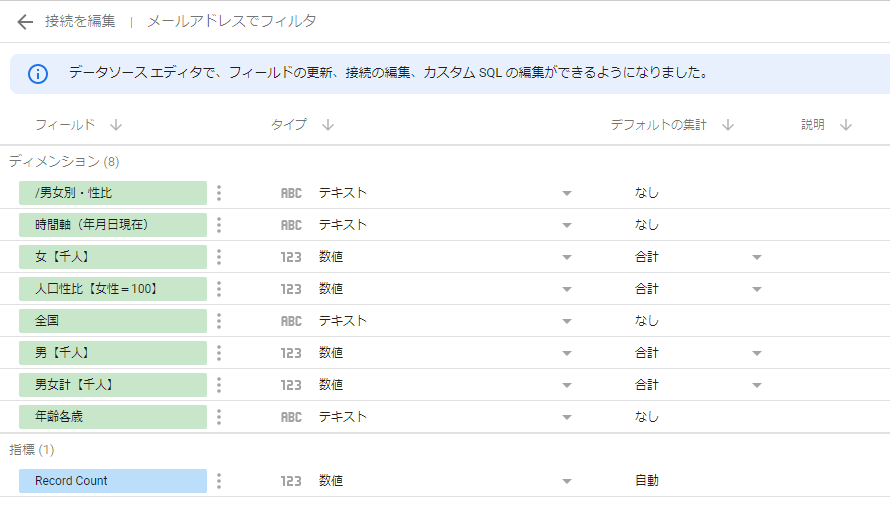Select the 年齢各歳 field chip
The width and height of the screenshot is (890, 517).
coord(113,417)
